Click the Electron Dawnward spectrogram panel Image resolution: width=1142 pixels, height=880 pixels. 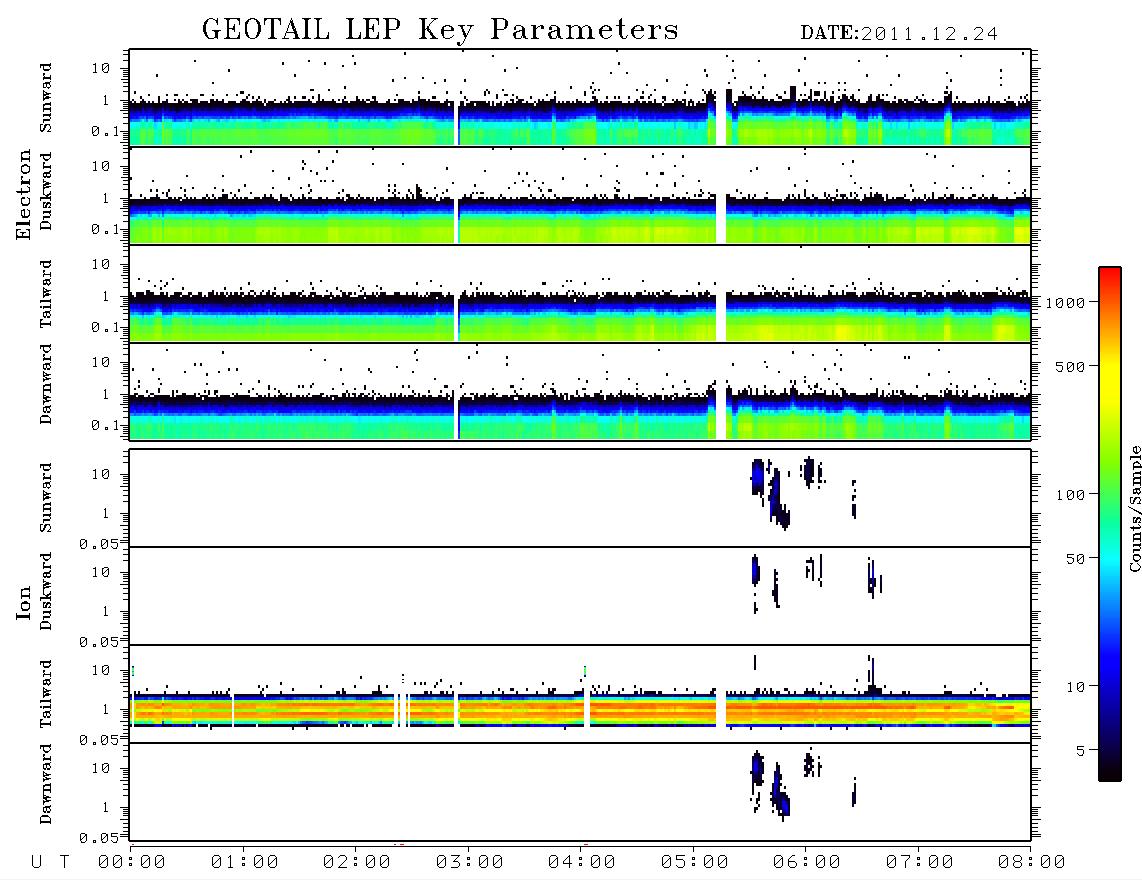[580, 392]
